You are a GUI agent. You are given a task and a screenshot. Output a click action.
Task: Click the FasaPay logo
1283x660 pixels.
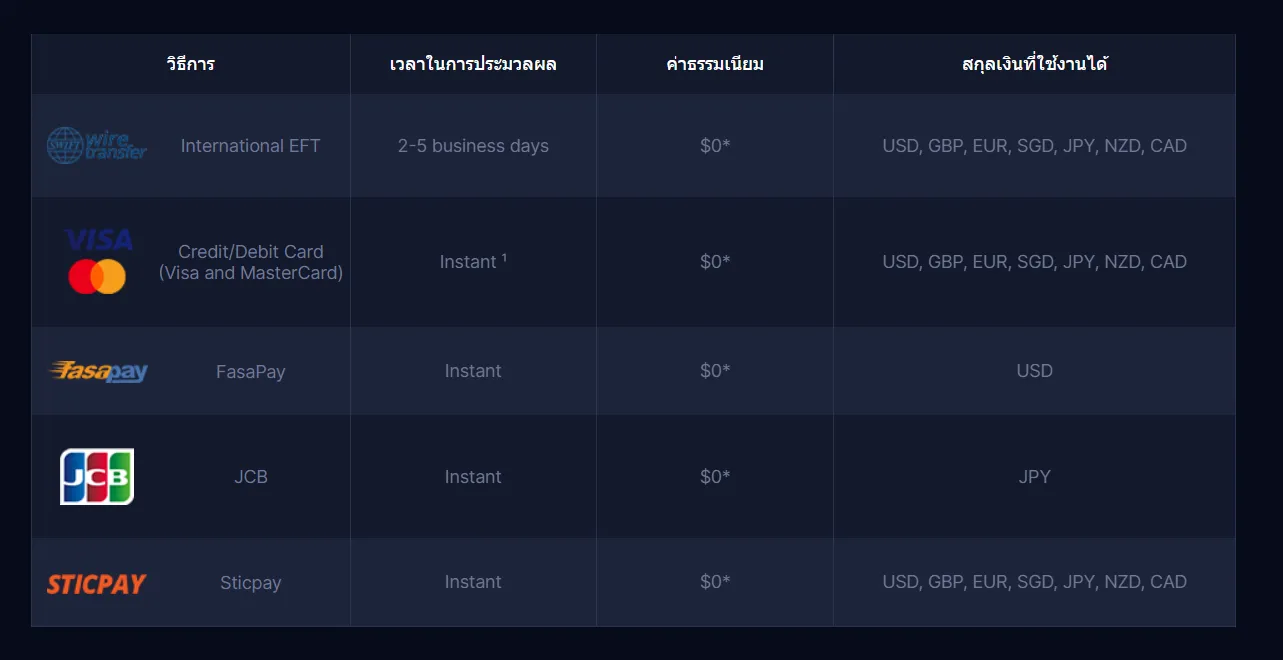coord(98,371)
